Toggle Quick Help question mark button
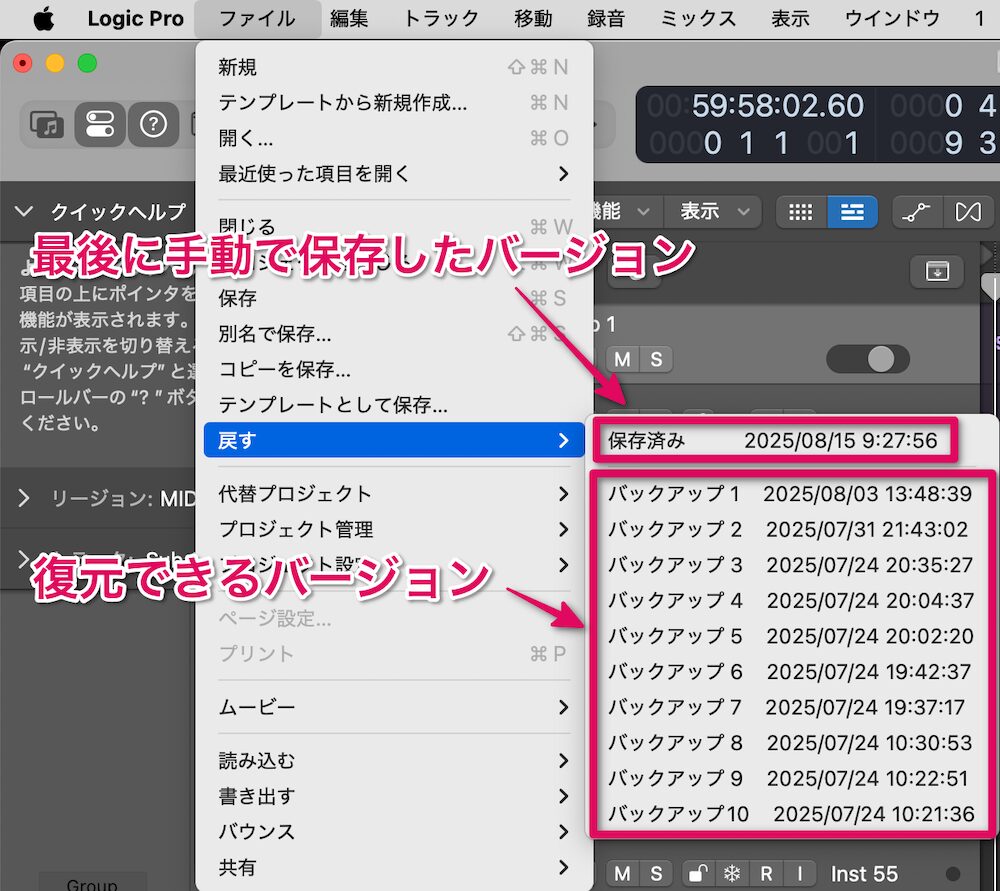 coord(153,124)
